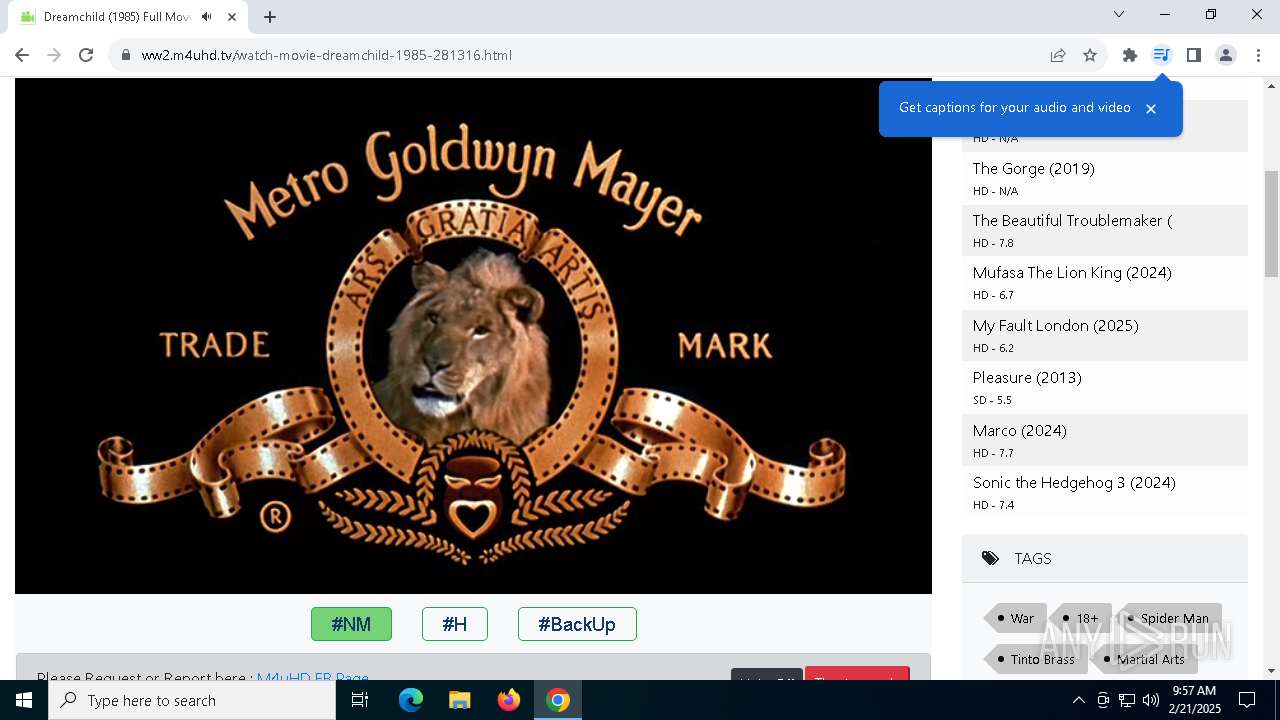This screenshot has width=1280, height=720.
Task: Switch to the #H server
Action: click(455, 624)
